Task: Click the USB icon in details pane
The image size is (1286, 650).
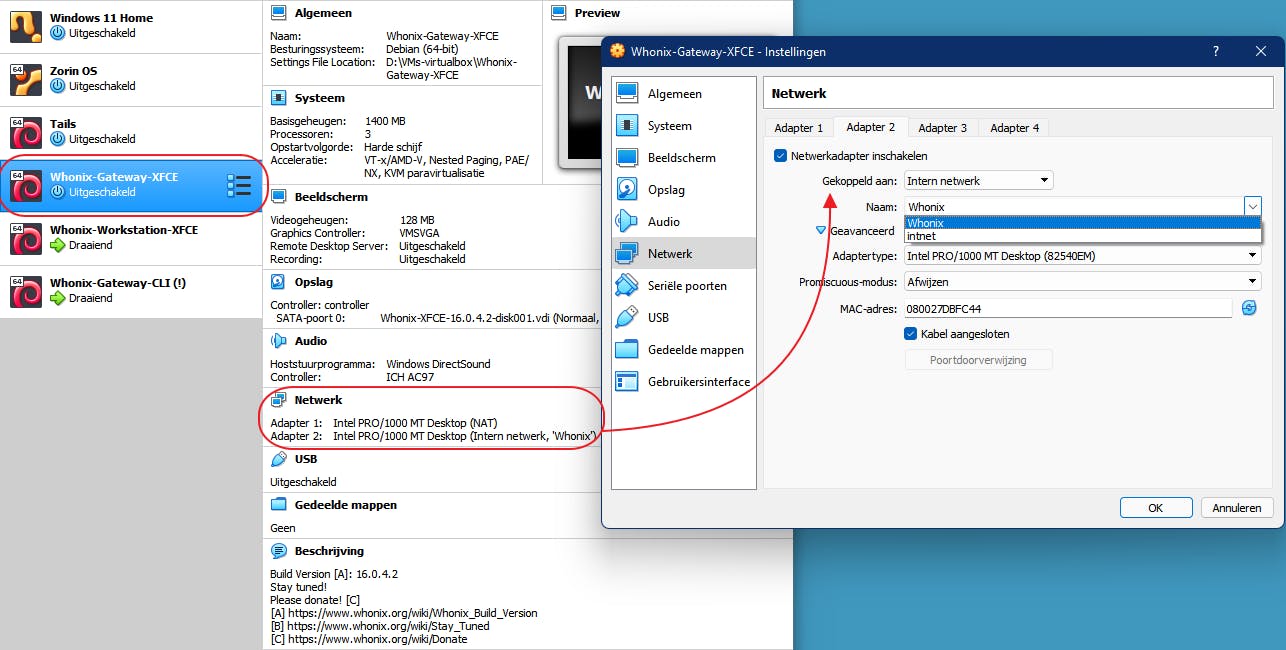Action: click(x=279, y=459)
